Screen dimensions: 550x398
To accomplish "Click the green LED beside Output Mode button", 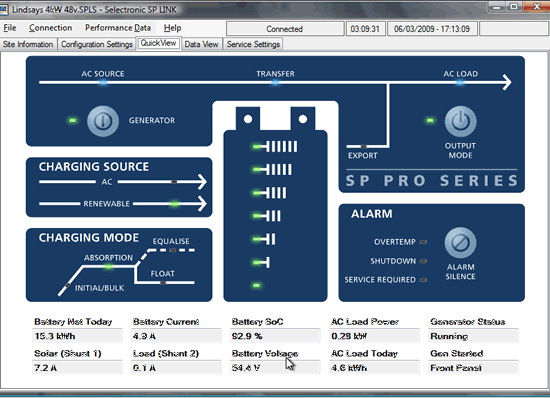I will click(x=430, y=121).
